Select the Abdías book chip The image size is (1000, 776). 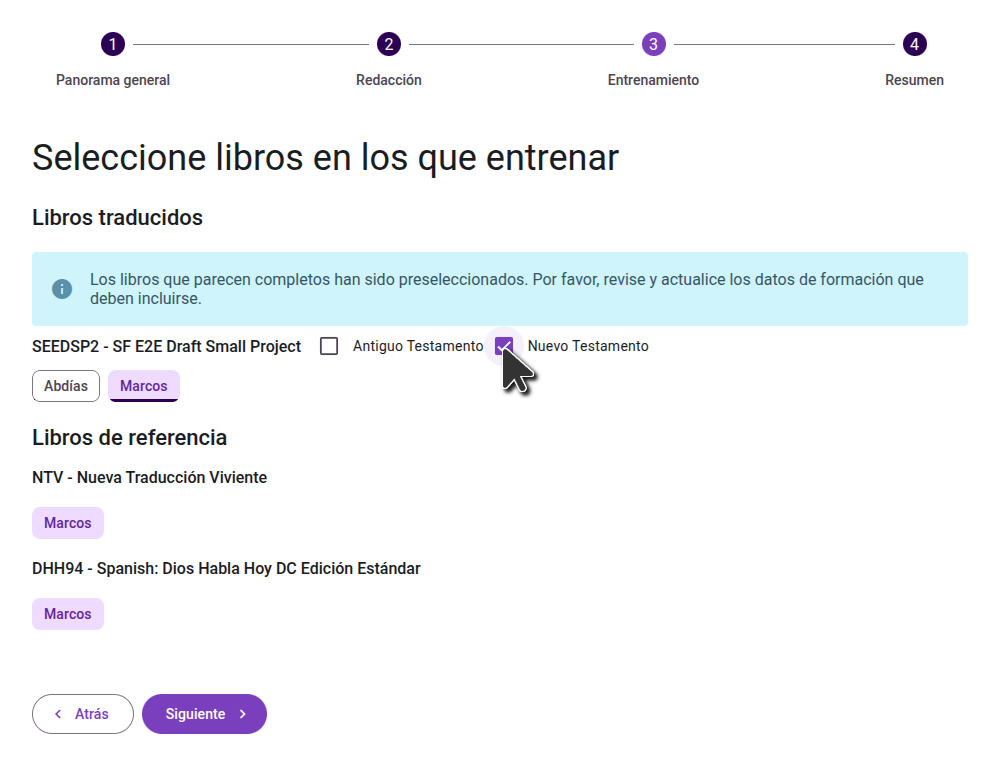tap(66, 386)
